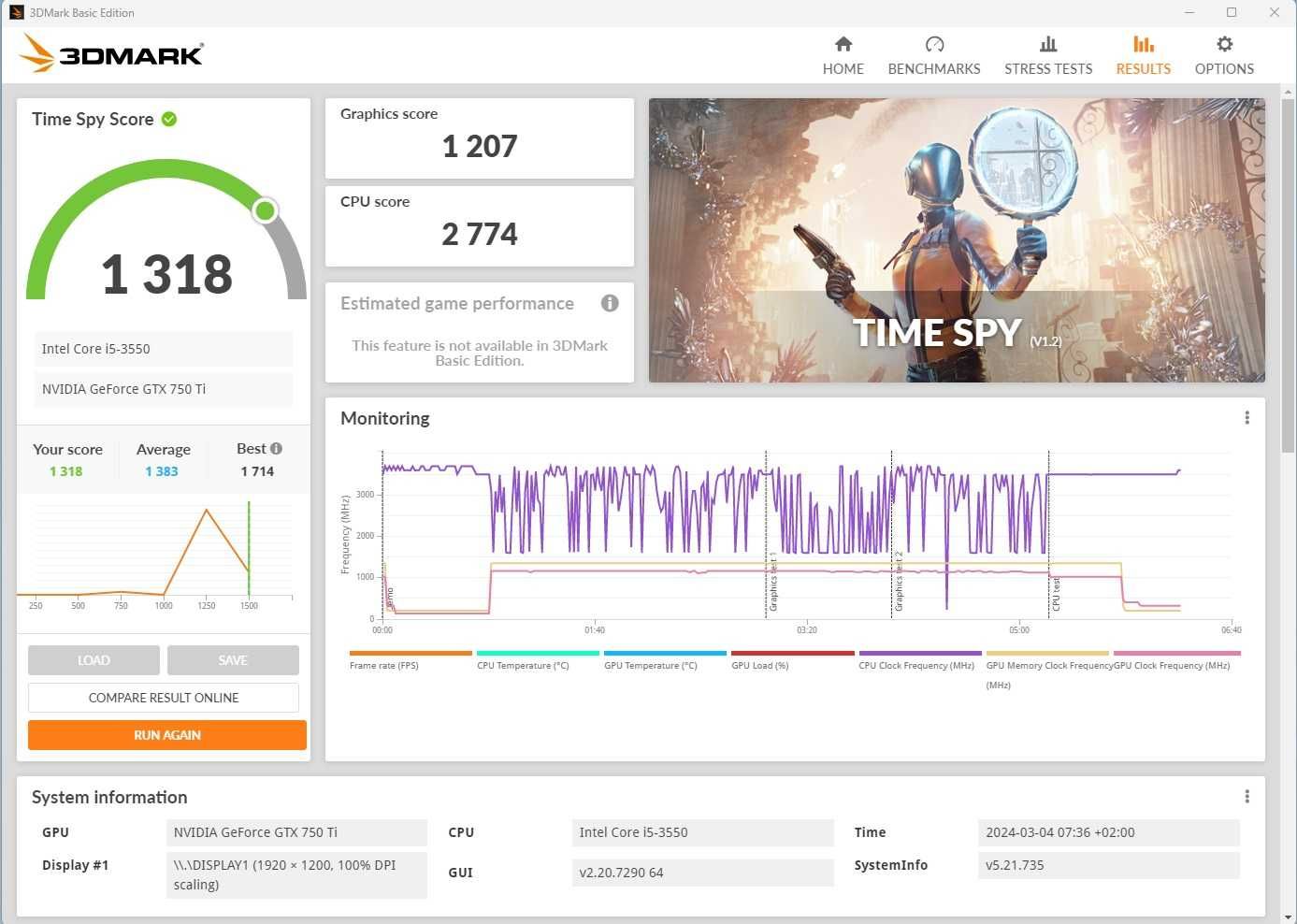The image size is (1297, 924).
Task: Toggle GPU Clock Frequency legend
Action: pyautogui.click(x=1176, y=660)
